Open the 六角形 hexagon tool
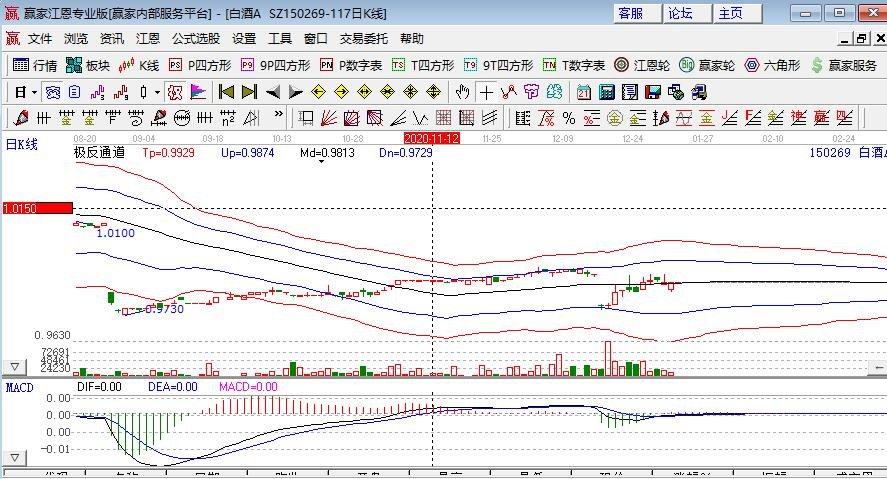Viewport: 887px width, 479px height. 772,66
